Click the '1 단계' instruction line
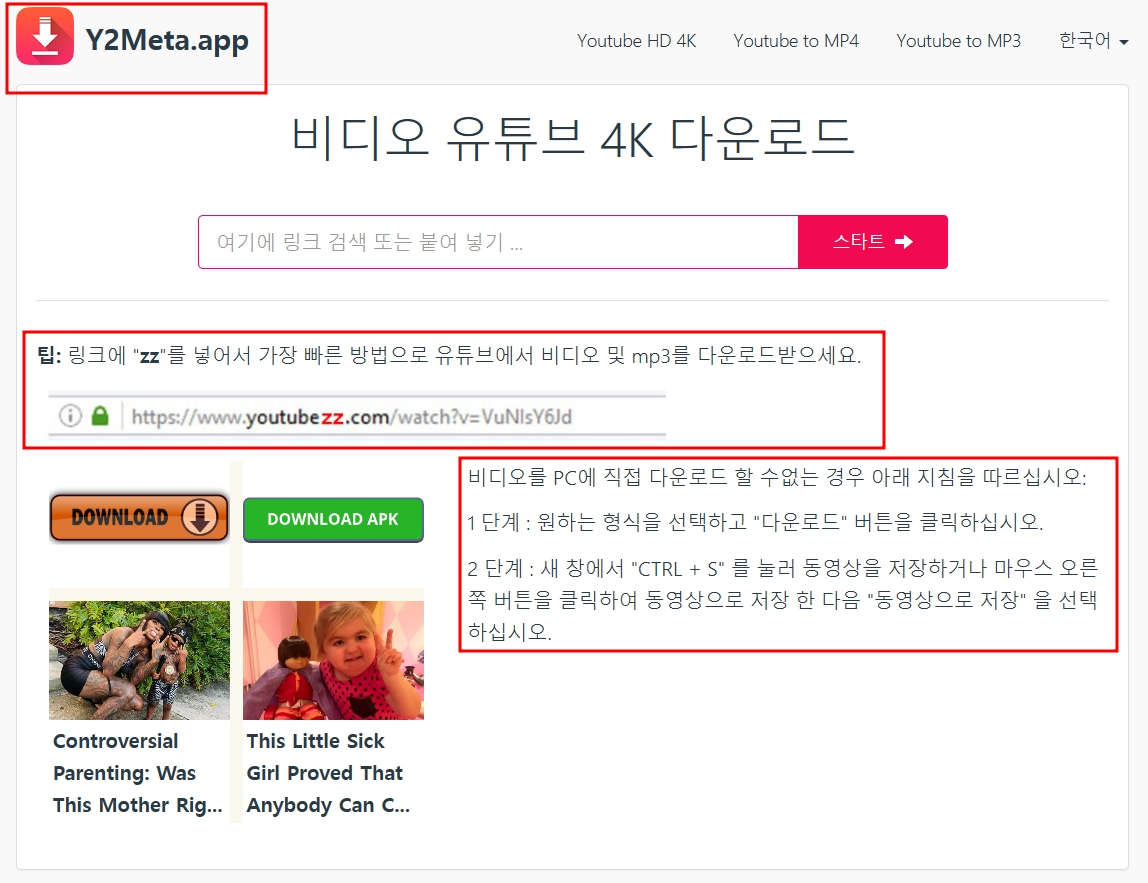Viewport: 1148px width, 883px height. (755, 522)
